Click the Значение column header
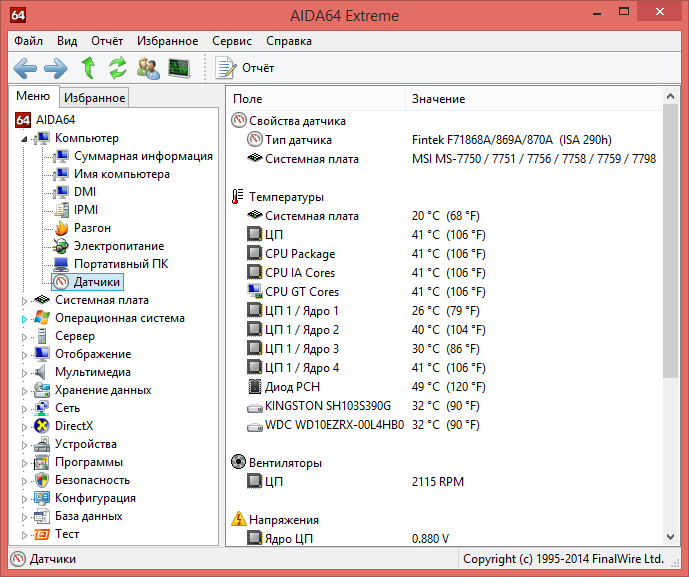 [533, 99]
